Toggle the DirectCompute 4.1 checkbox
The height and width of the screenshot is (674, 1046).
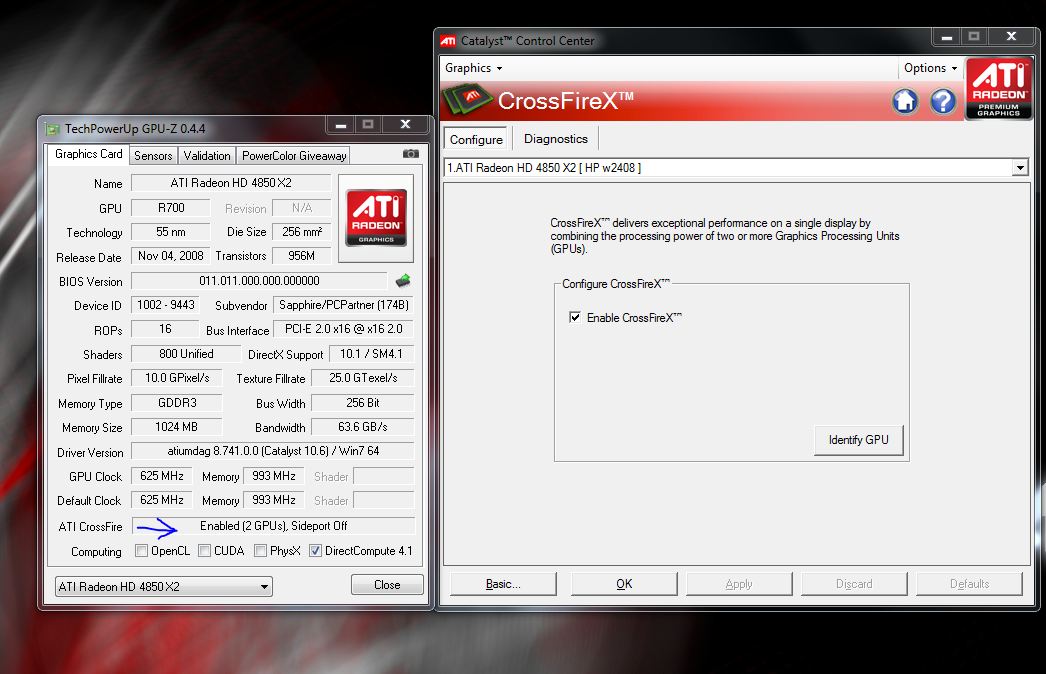click(316, 551)
